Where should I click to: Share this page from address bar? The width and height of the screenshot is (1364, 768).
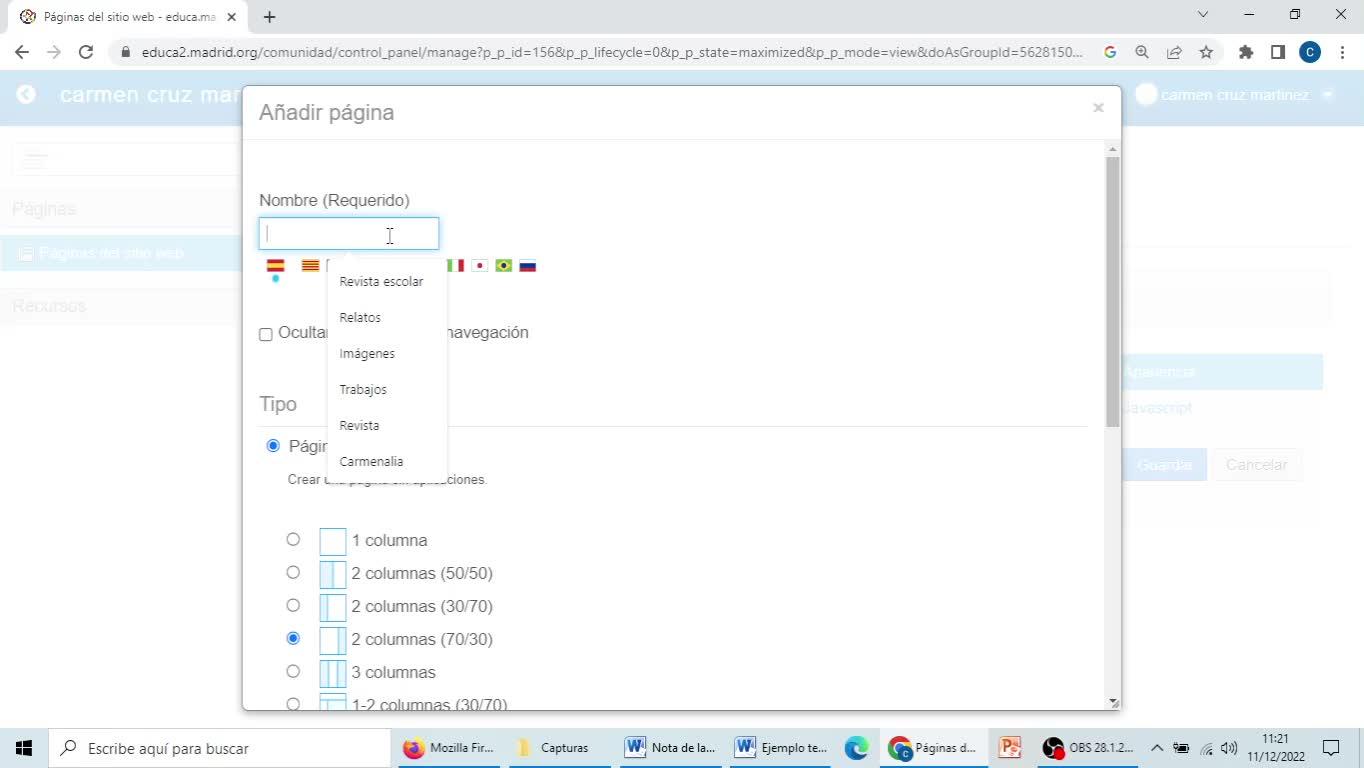[x=1174, y=52]
